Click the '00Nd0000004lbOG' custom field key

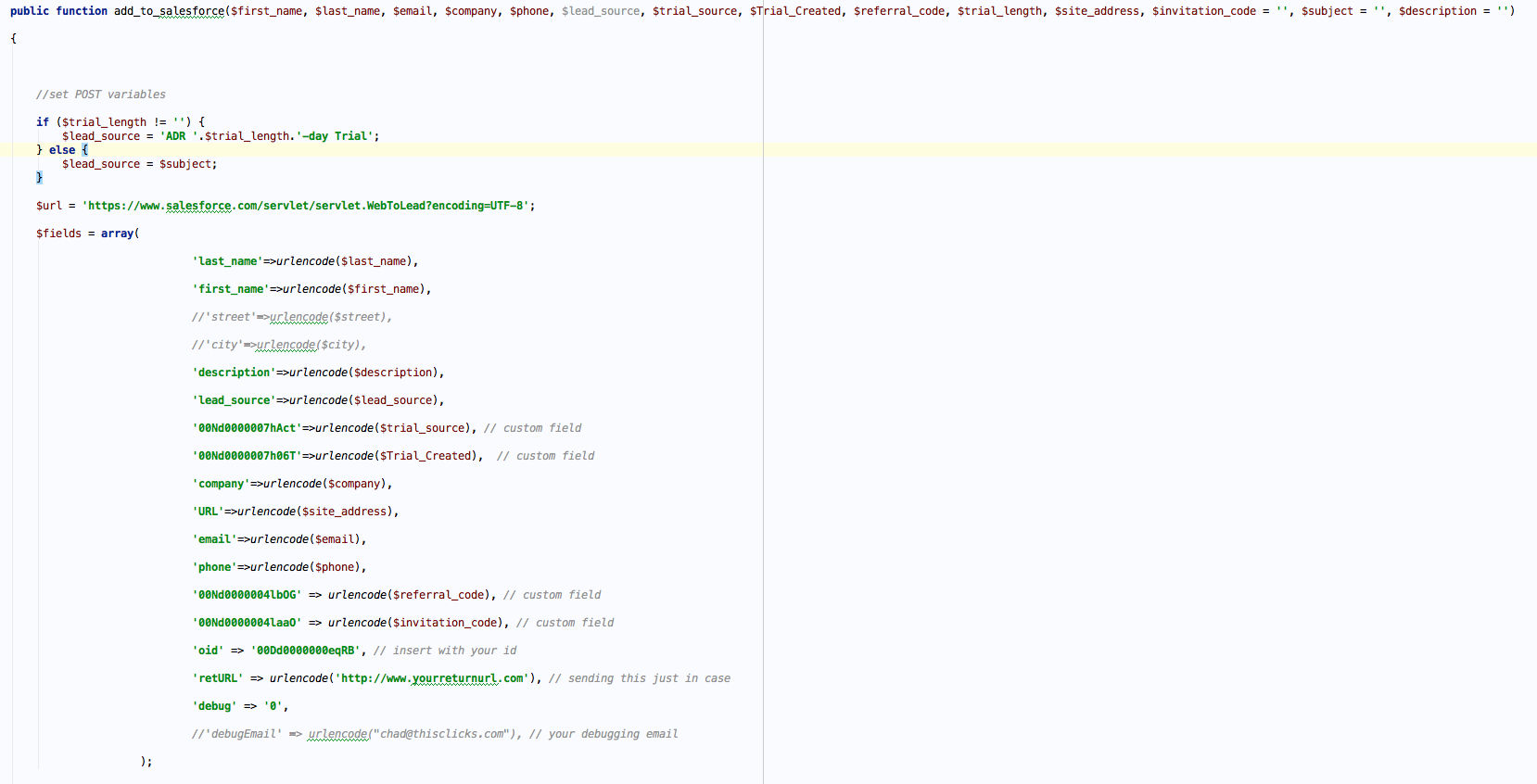[248, 595]
